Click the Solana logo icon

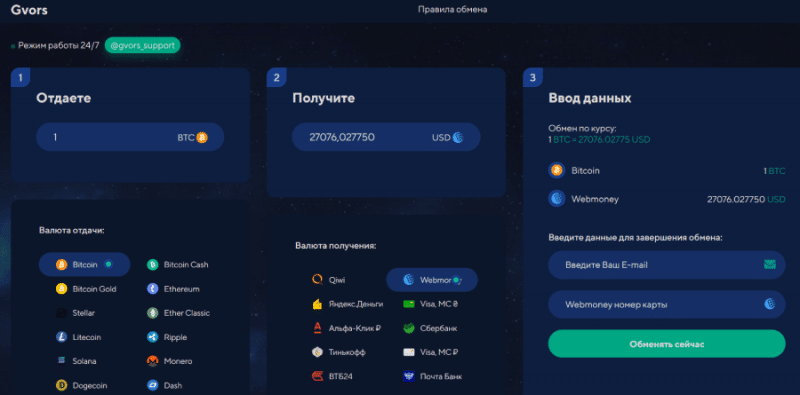click(61, 361)
